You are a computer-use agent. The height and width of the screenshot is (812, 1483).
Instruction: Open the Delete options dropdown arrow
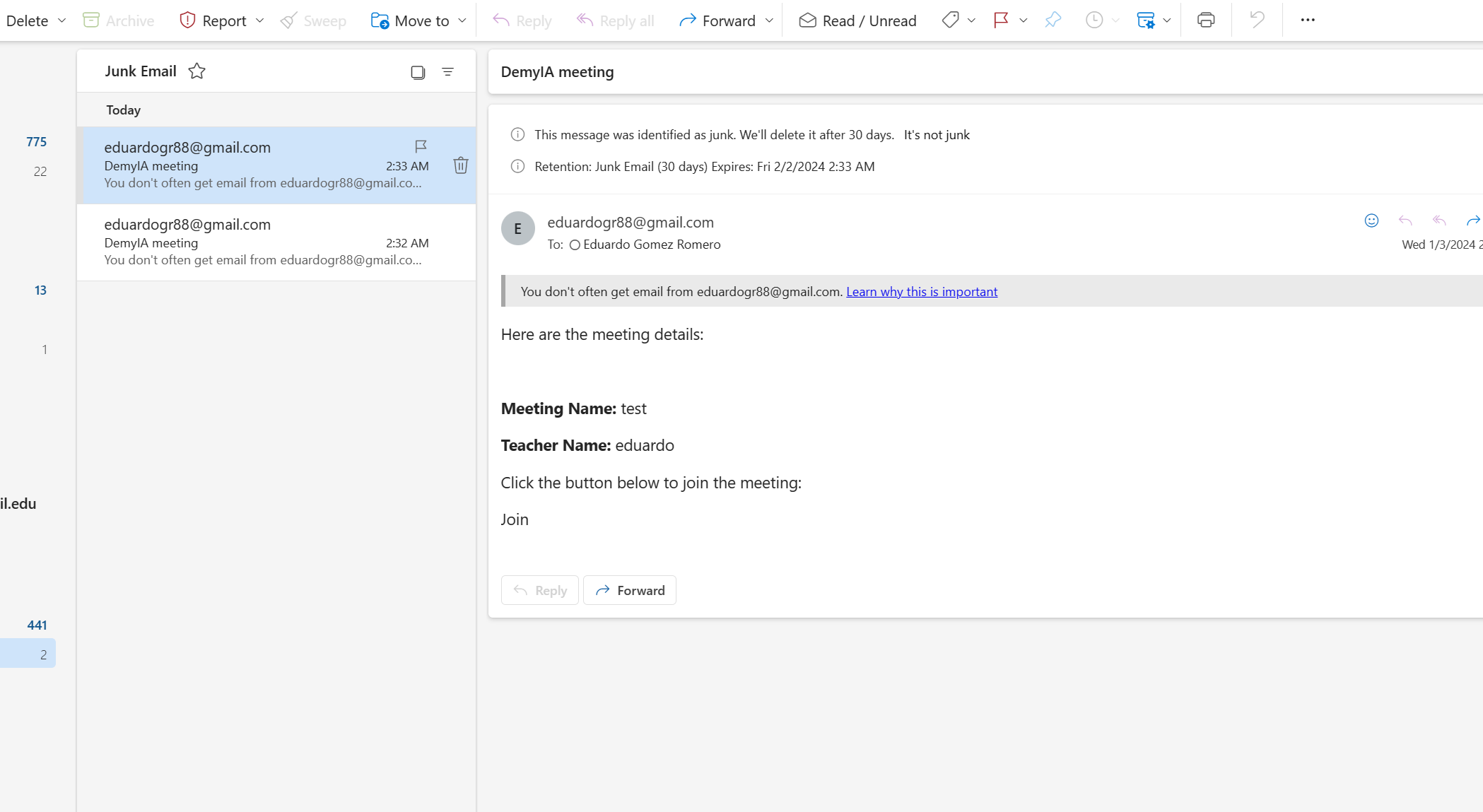[x=61, y=20]
